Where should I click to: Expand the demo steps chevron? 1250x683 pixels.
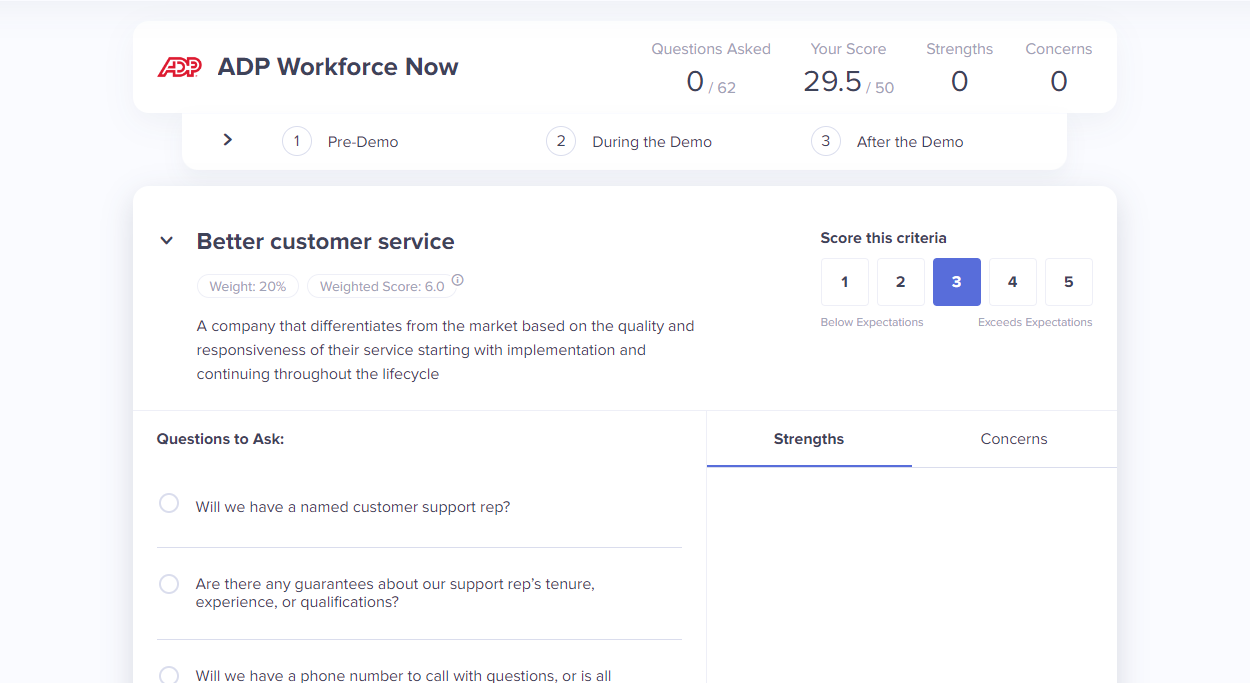tap(228, 140)
